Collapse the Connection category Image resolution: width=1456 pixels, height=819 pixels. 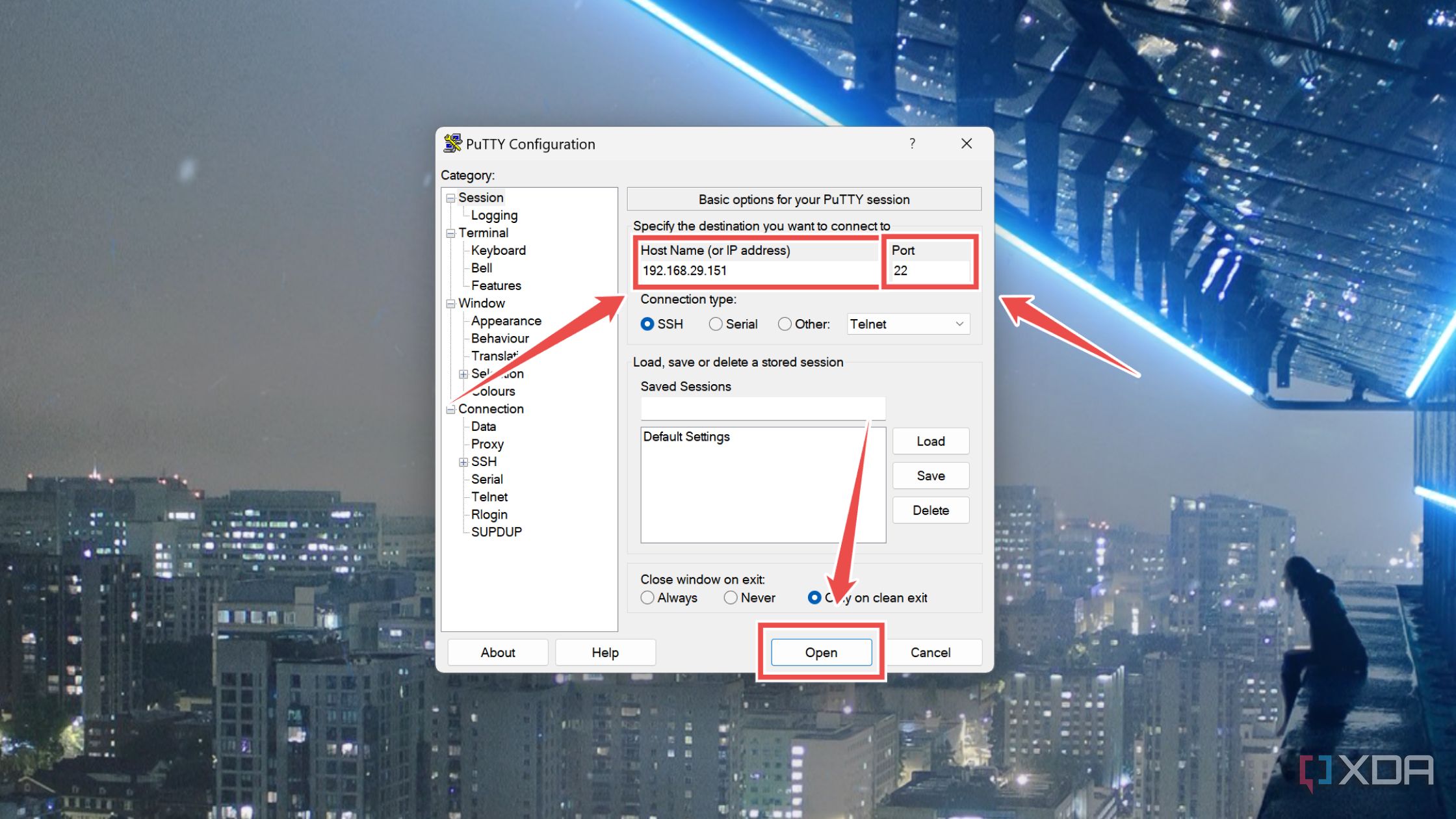[449, 409]
